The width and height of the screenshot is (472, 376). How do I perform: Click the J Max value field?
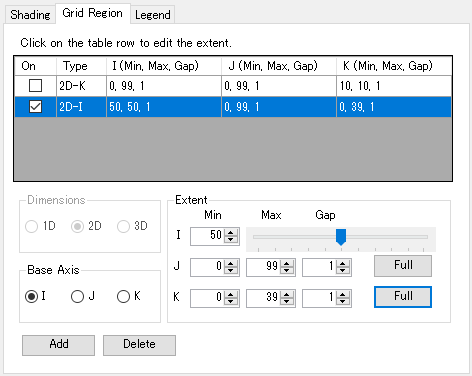point(263,267)
